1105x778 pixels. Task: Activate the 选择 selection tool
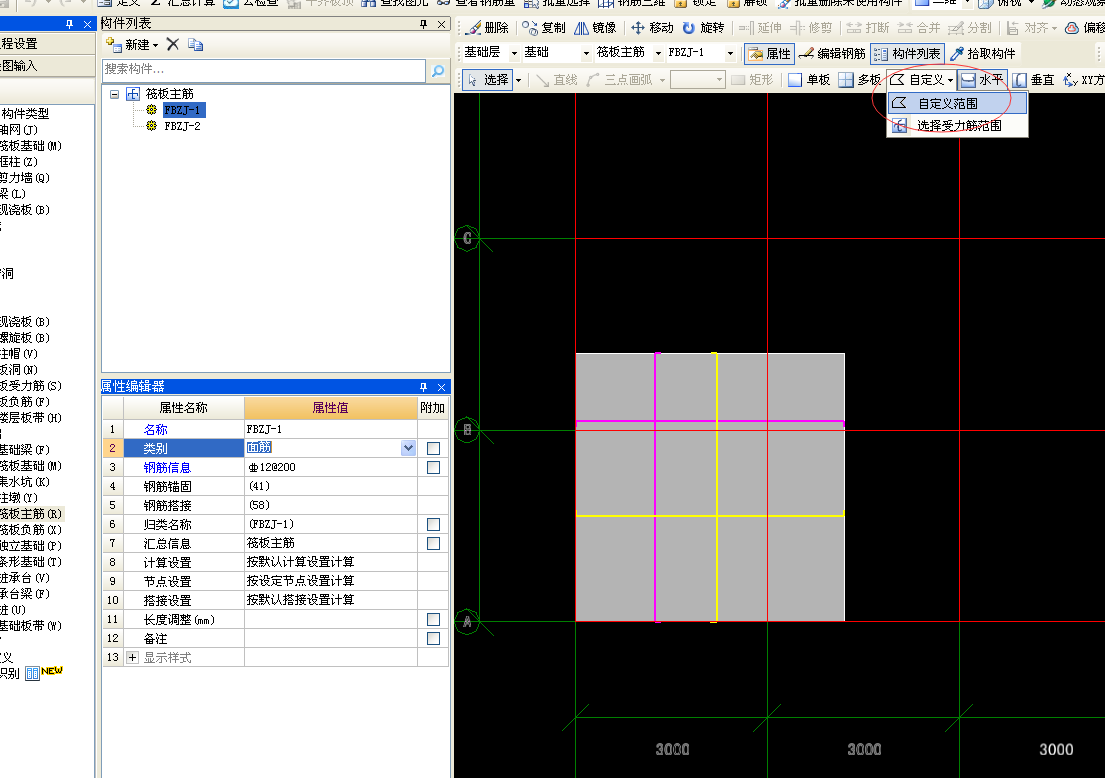(488, 80)
